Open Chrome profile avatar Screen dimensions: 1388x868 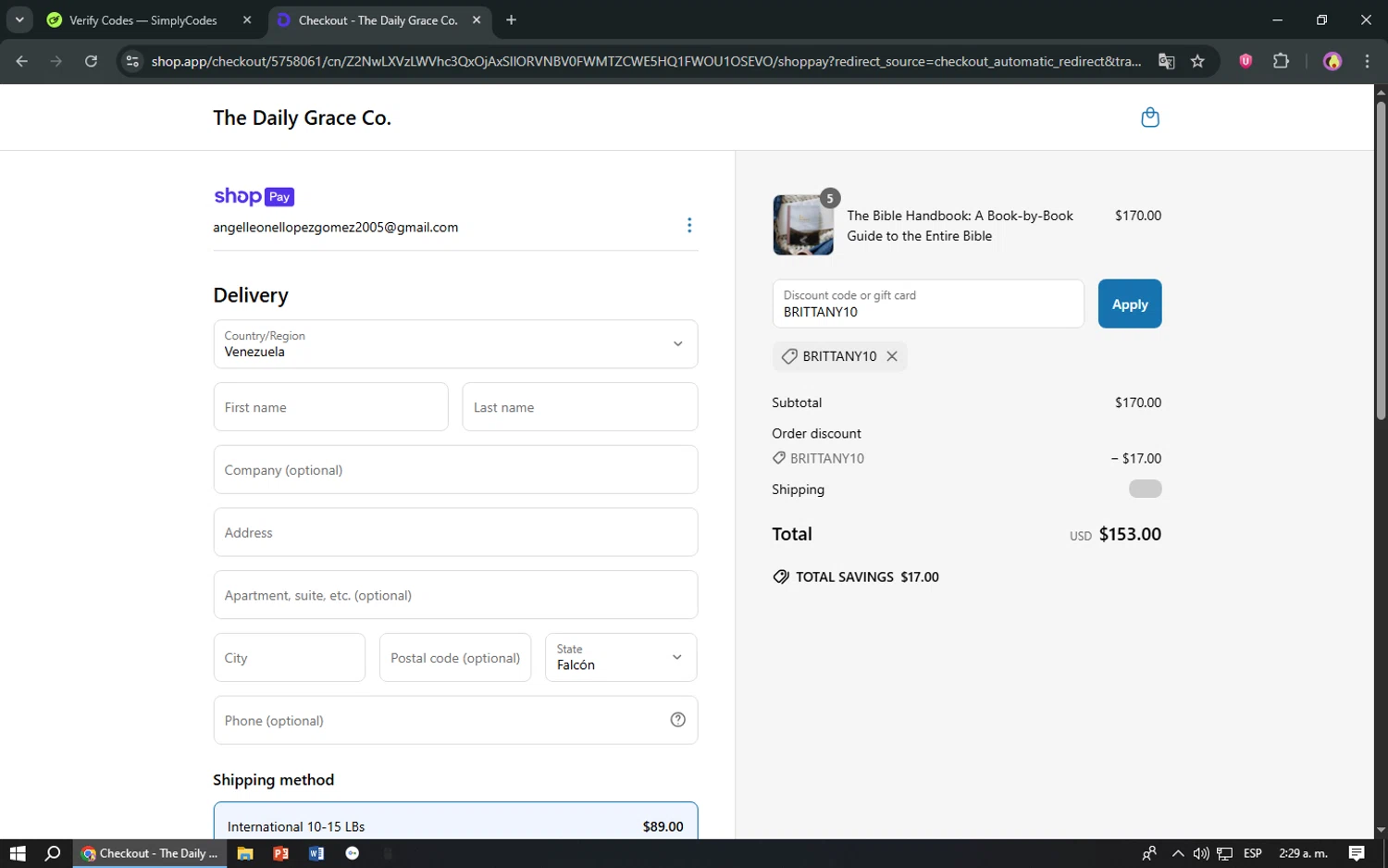point(1332,61)
